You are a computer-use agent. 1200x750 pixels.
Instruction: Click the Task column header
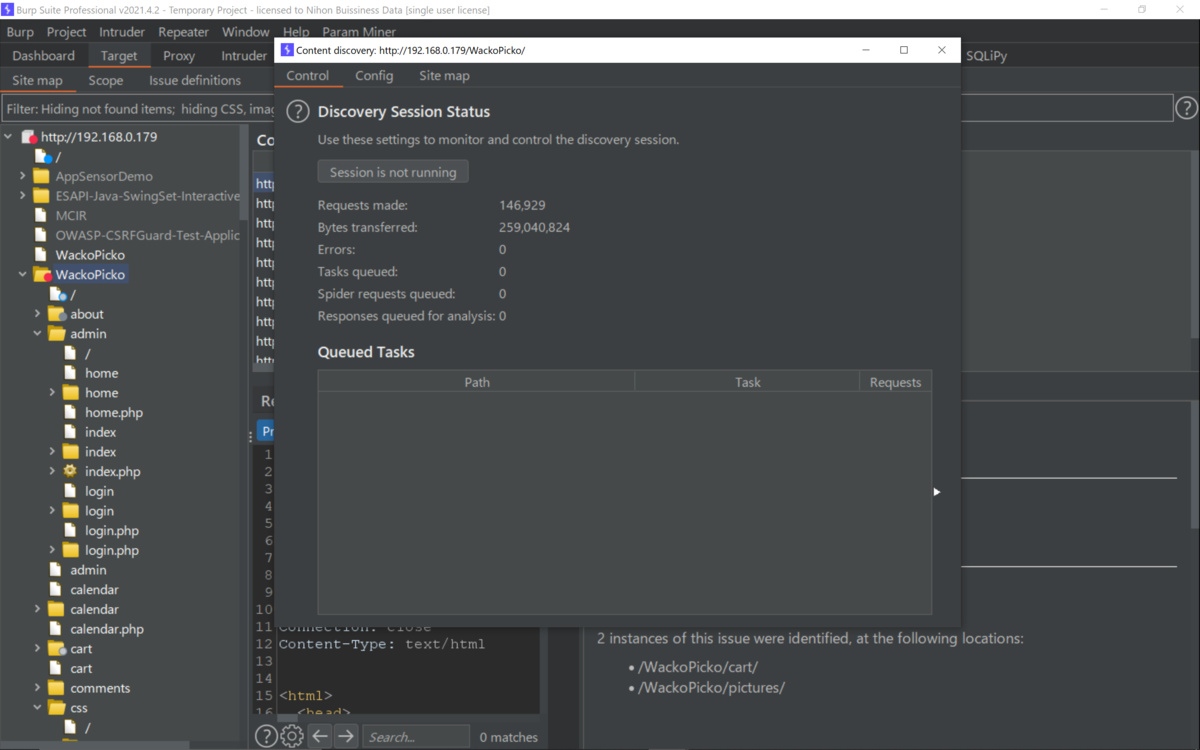[747, 382]
